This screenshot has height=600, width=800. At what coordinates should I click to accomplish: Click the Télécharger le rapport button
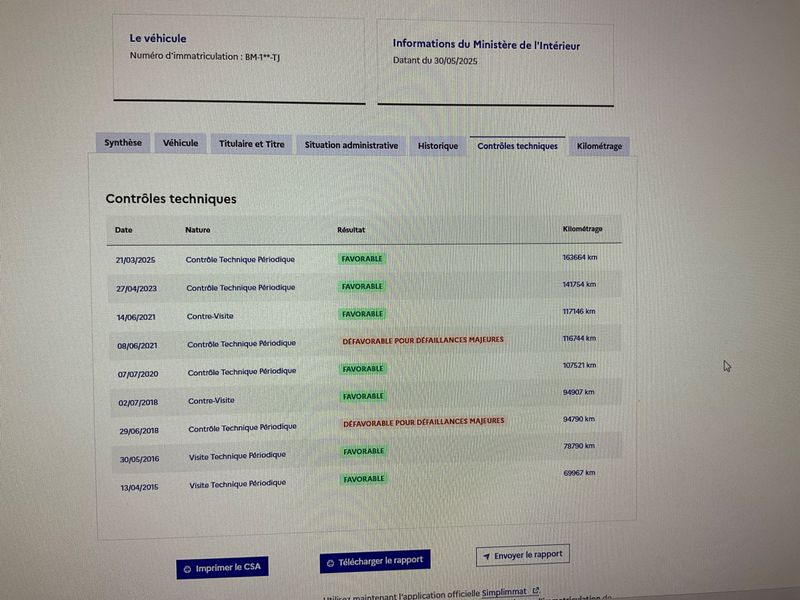pyautogui.click(x=375, y=561)
